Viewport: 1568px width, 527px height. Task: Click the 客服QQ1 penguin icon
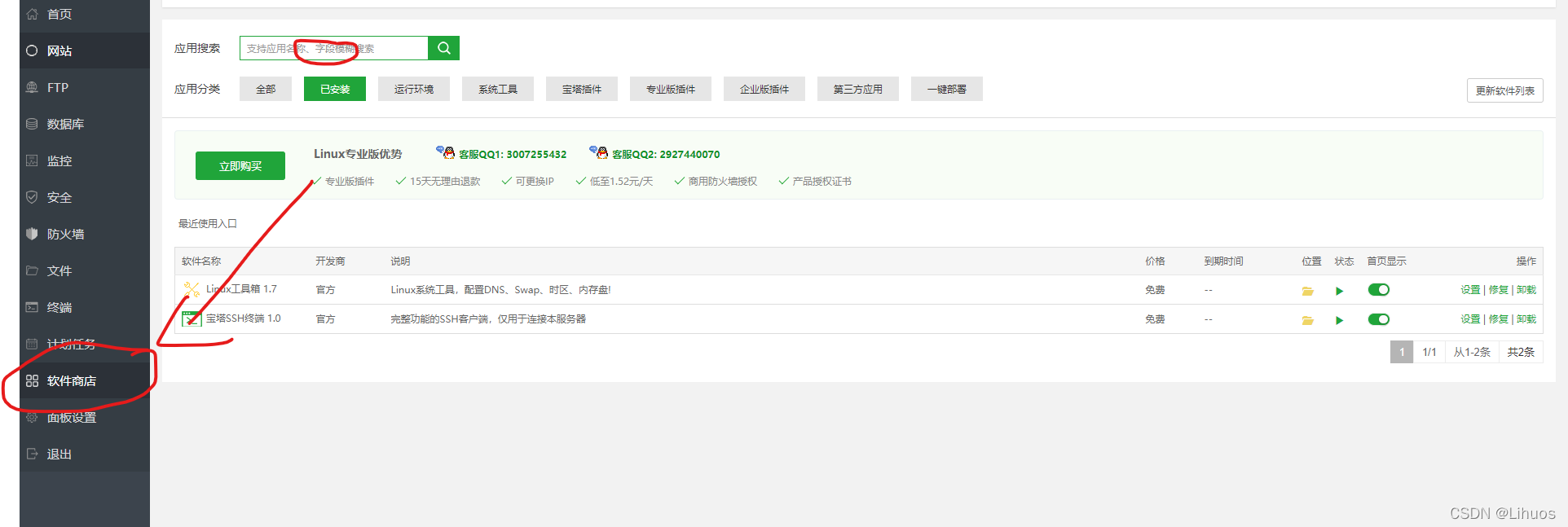point(445,152)
